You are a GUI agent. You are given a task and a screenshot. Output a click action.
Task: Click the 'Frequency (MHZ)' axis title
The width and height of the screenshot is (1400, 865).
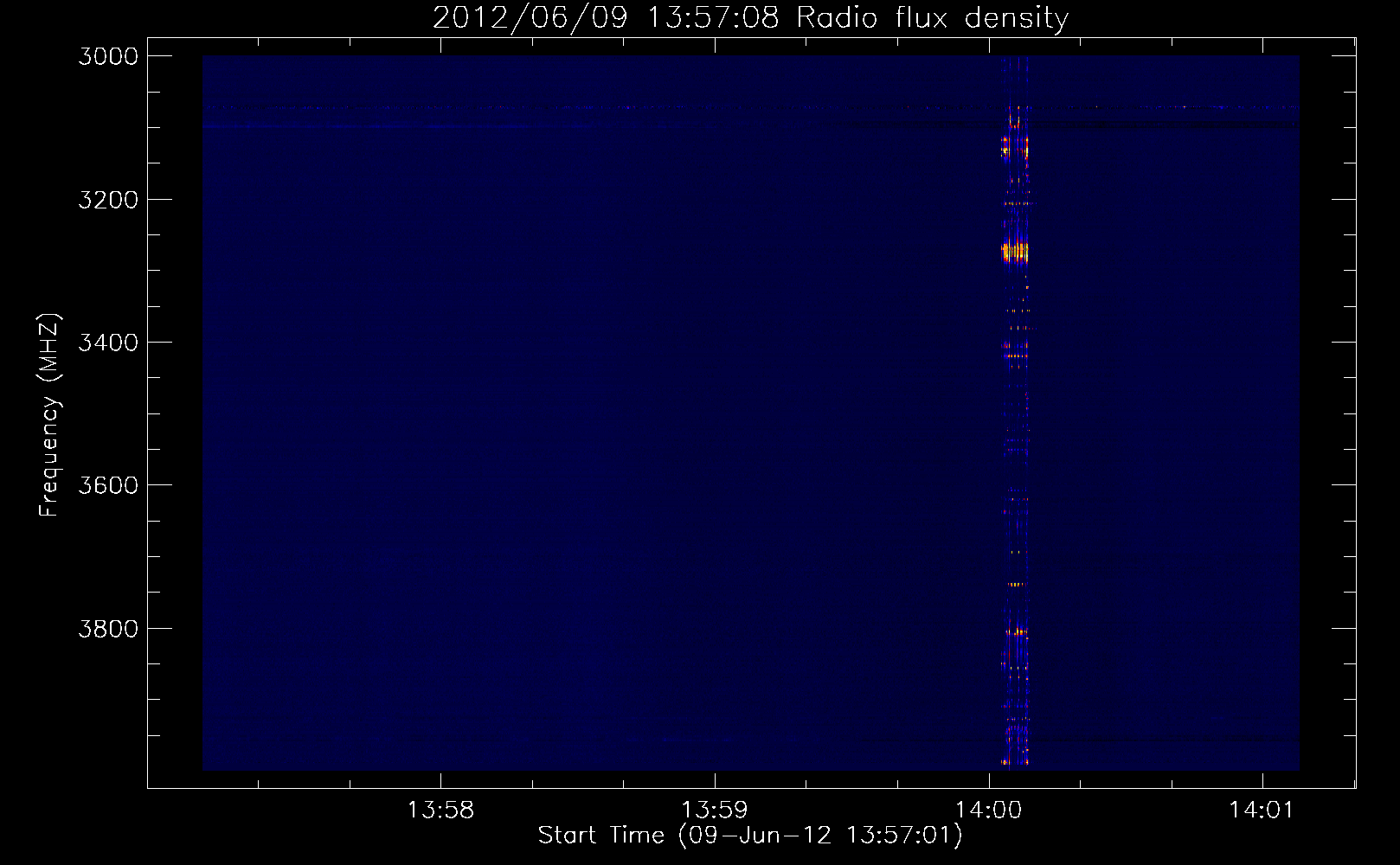(50, 415)
